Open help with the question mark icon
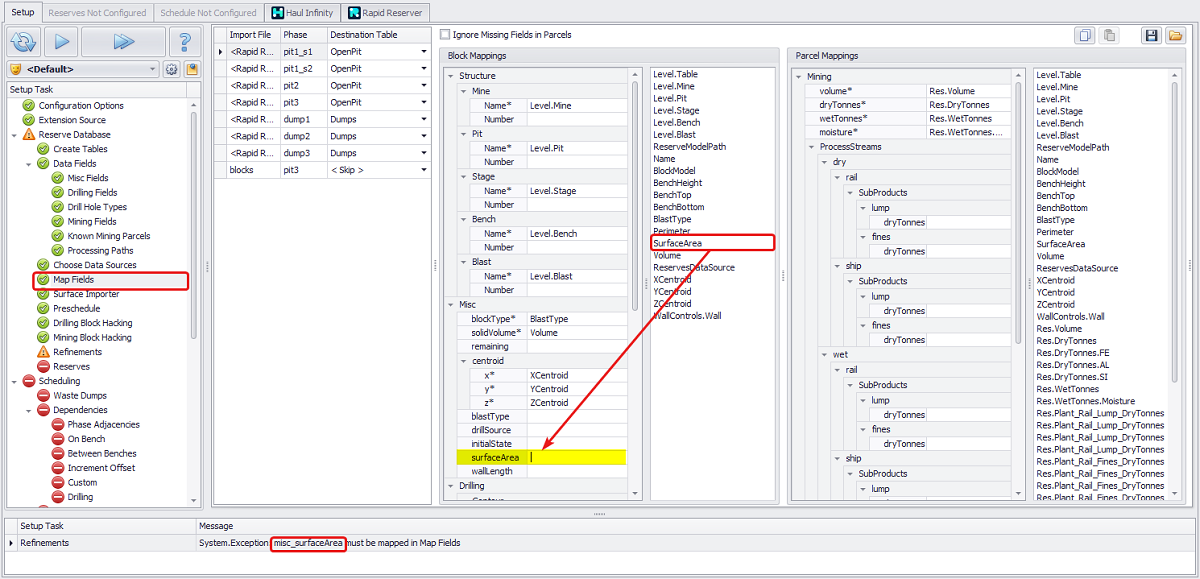 [x=184, y=42]
